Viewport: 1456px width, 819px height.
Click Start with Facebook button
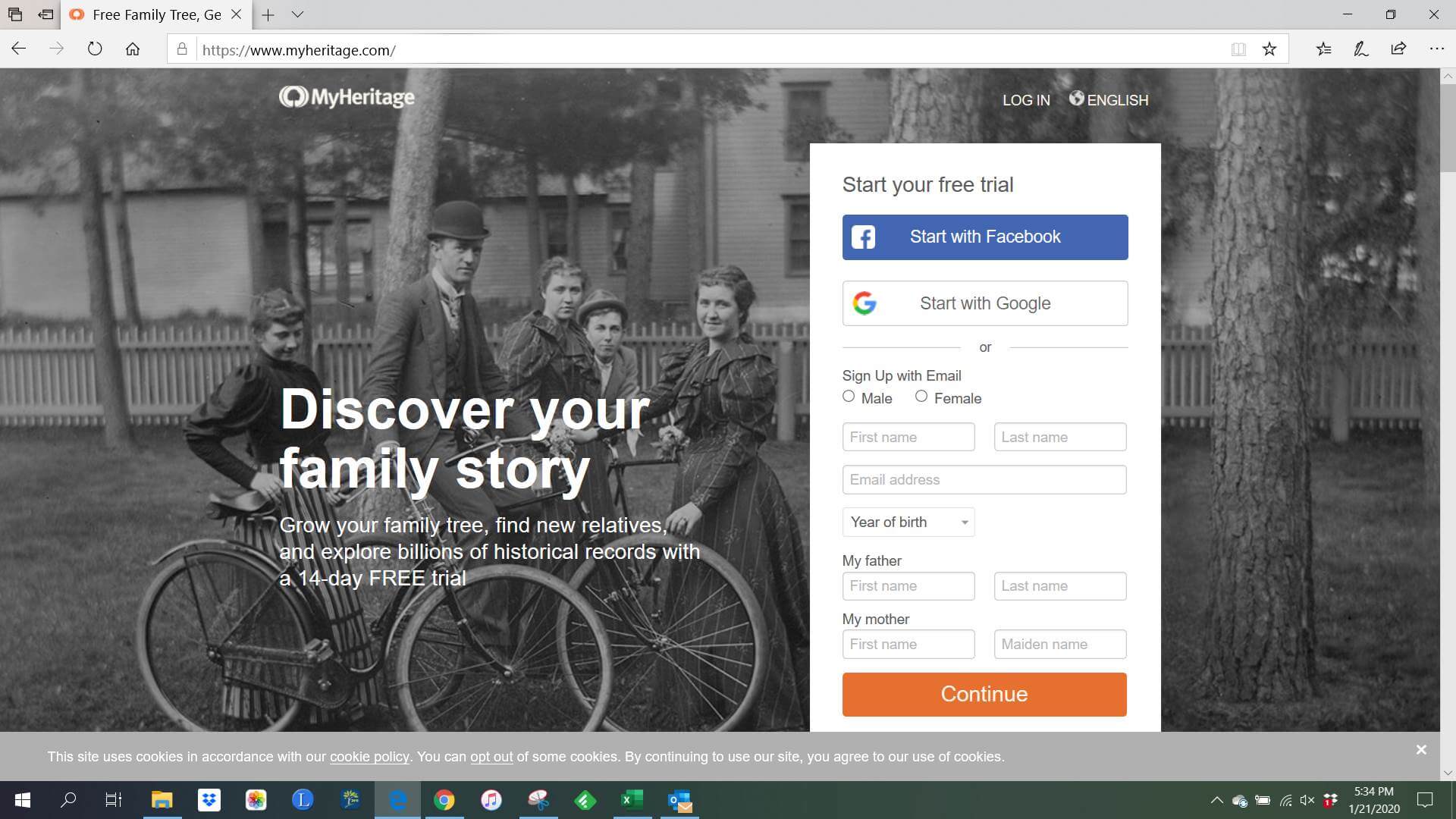pyautogui.click(x=985, y=237)
